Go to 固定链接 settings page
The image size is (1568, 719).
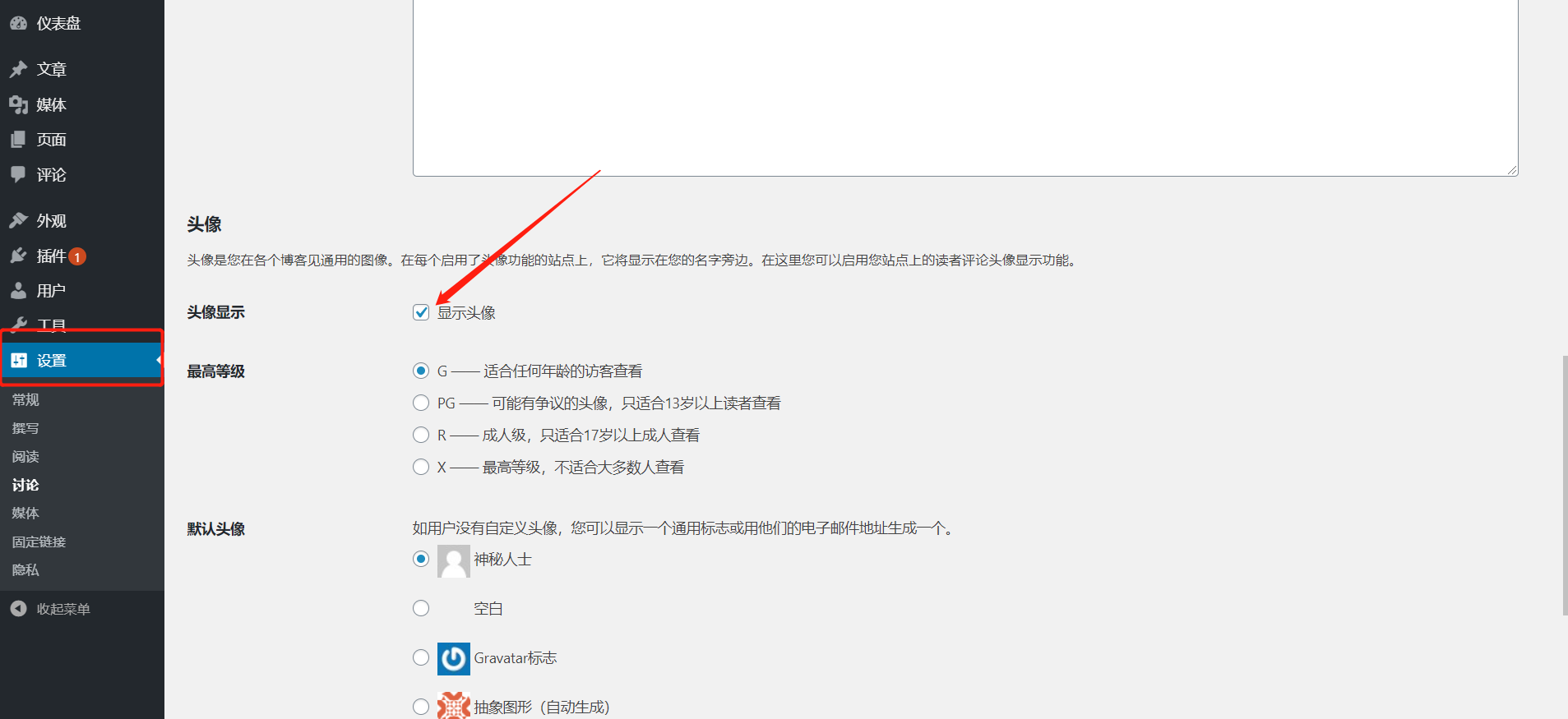(39, 542)
